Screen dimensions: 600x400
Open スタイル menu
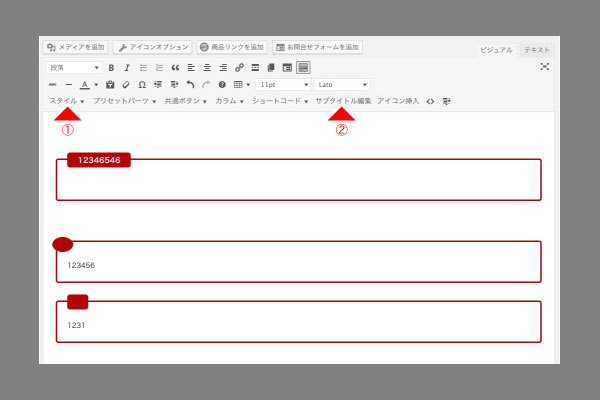point(67,101)
